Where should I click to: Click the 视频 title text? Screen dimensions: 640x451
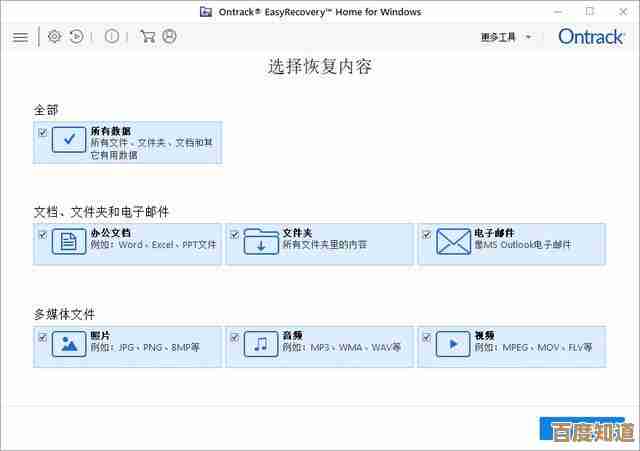click(484, 335)
